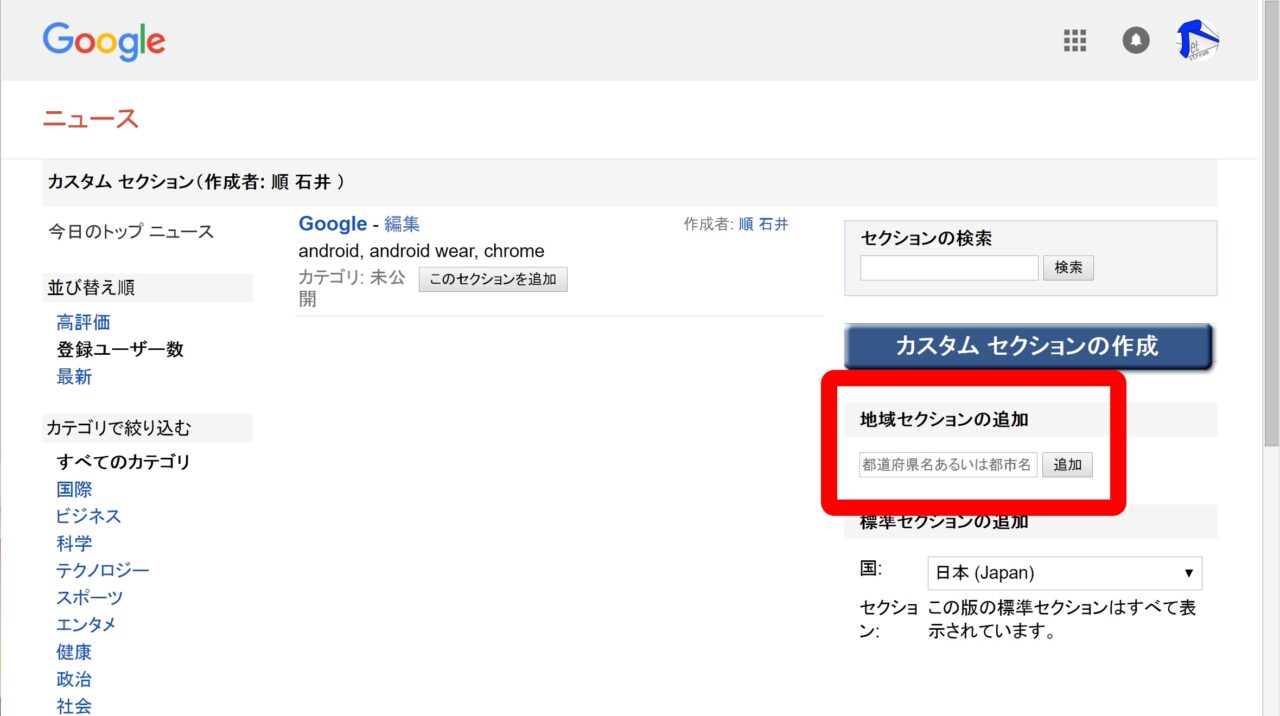Click the 編集 link for Google section
The height and width of the screenshot is (716, 1280).
402,224
